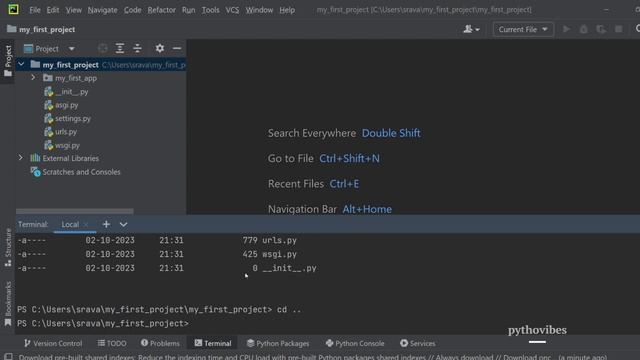Viewport: 640px width, 360px height.
Task: Click the Ctrl+Shift+N shortcut hint
Action: (349, 158)
